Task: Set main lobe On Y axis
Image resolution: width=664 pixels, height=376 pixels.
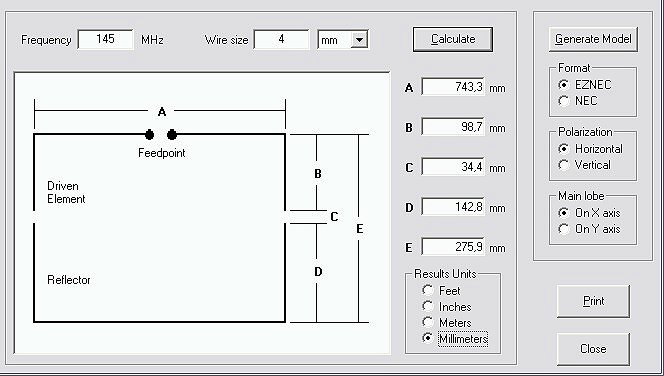Action: coord(589,229)
